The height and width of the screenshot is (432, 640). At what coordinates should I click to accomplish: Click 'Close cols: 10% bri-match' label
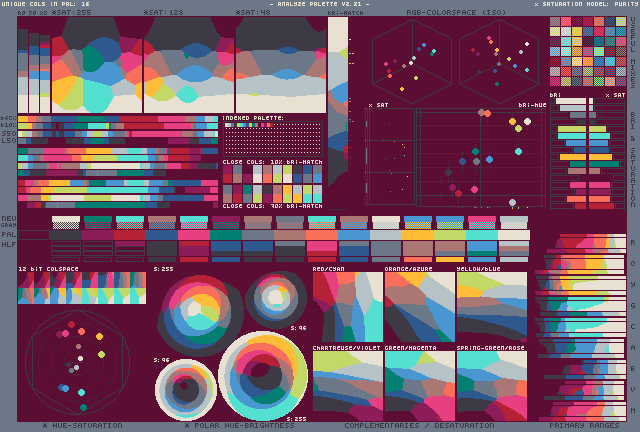click(x=273, y=162)
